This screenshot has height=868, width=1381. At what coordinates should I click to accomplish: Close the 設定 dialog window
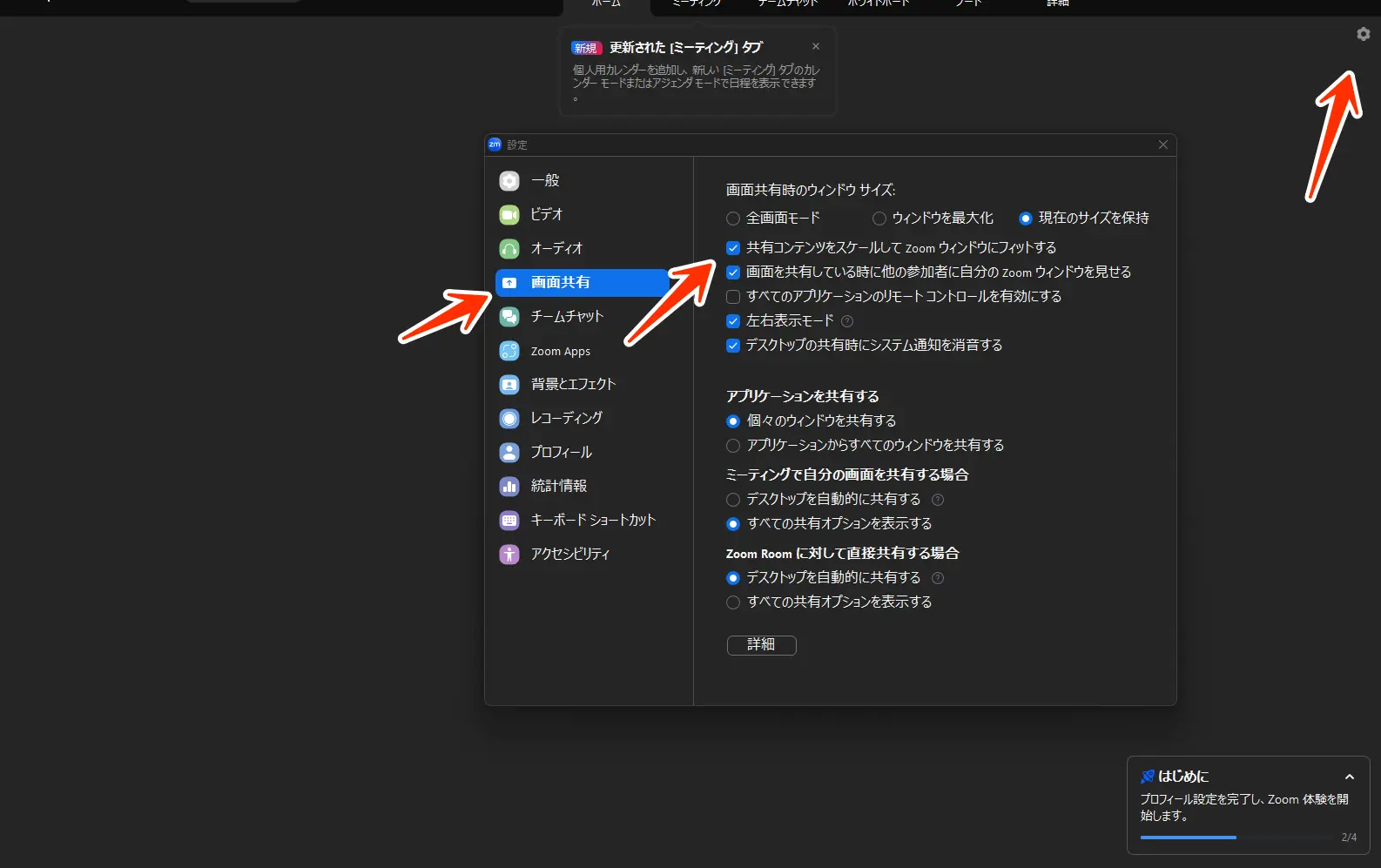click(1162, 145)
